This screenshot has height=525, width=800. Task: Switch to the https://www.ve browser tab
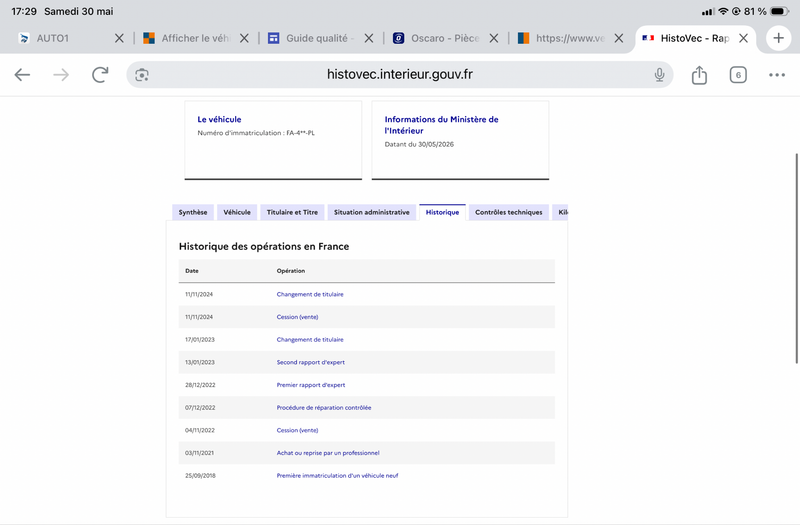tap(570, 38)
